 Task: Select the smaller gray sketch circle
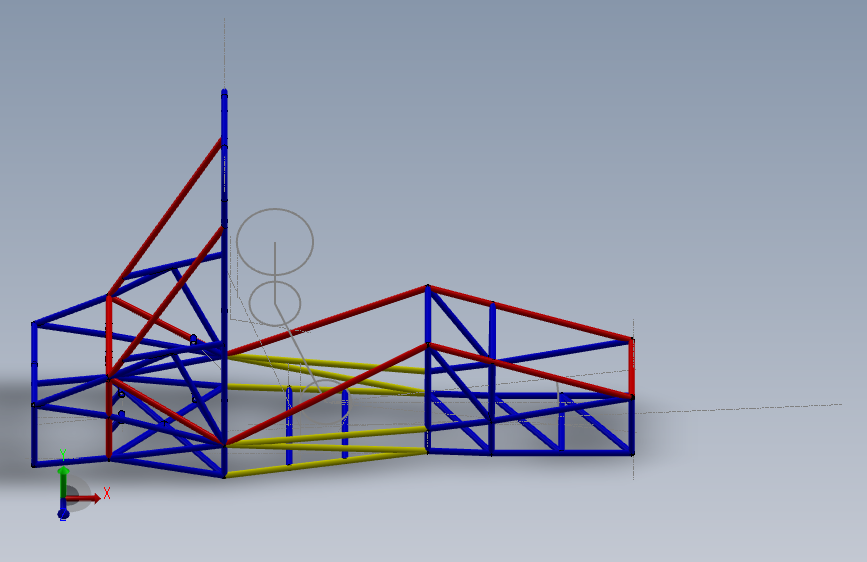tap(275, 303)
